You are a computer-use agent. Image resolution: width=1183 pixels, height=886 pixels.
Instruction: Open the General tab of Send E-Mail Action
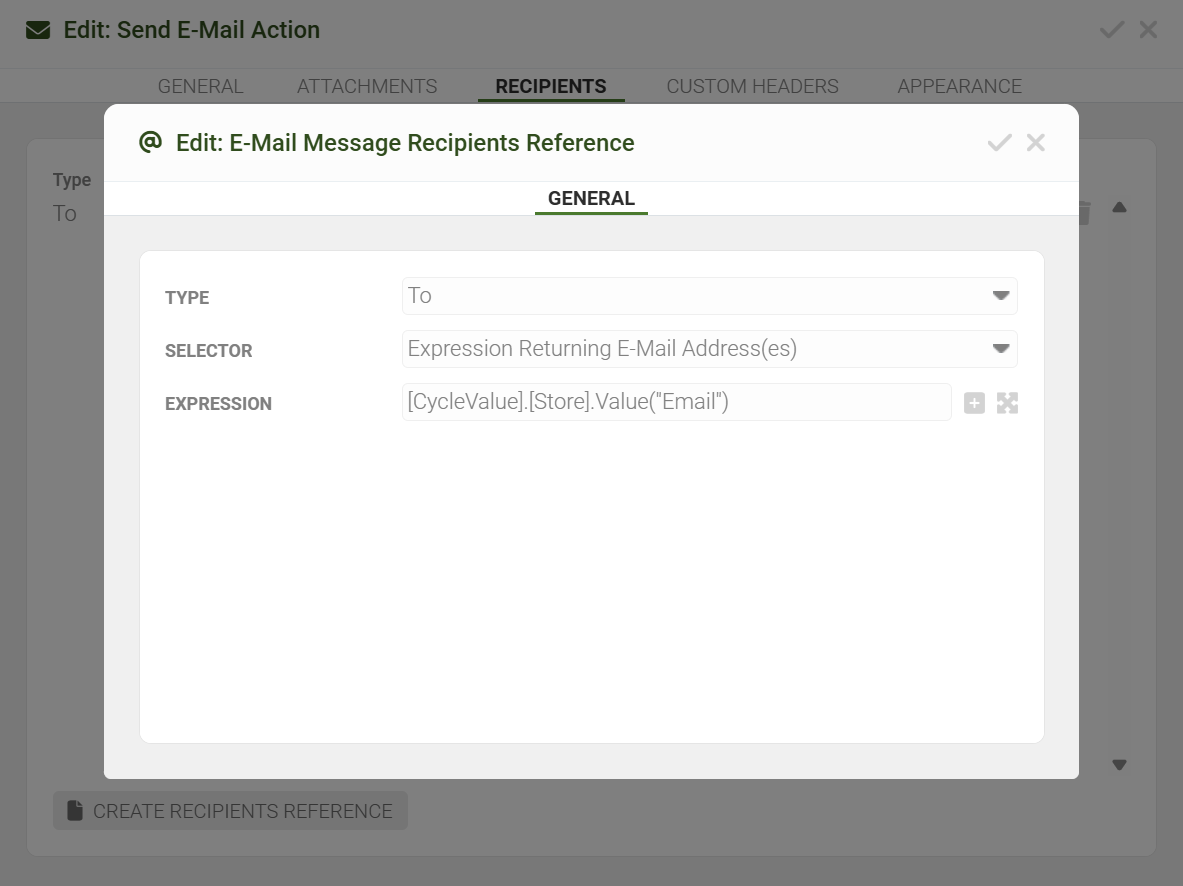pyautogui.click(x=200, y=86)
